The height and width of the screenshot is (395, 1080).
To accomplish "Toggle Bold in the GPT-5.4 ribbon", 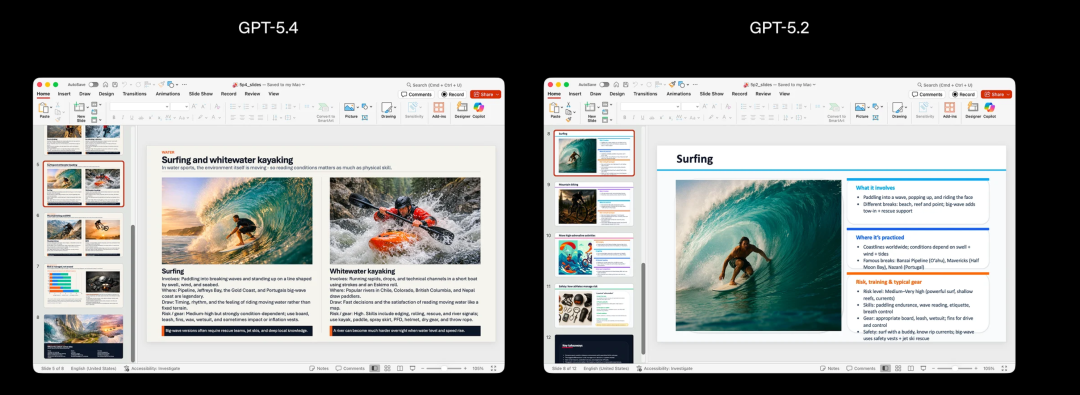I will [114, 117].
